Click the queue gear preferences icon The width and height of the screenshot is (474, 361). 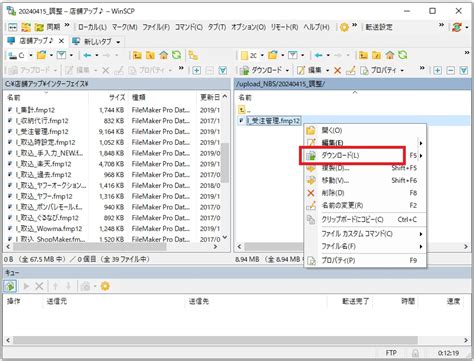click(x=105, y=286)
